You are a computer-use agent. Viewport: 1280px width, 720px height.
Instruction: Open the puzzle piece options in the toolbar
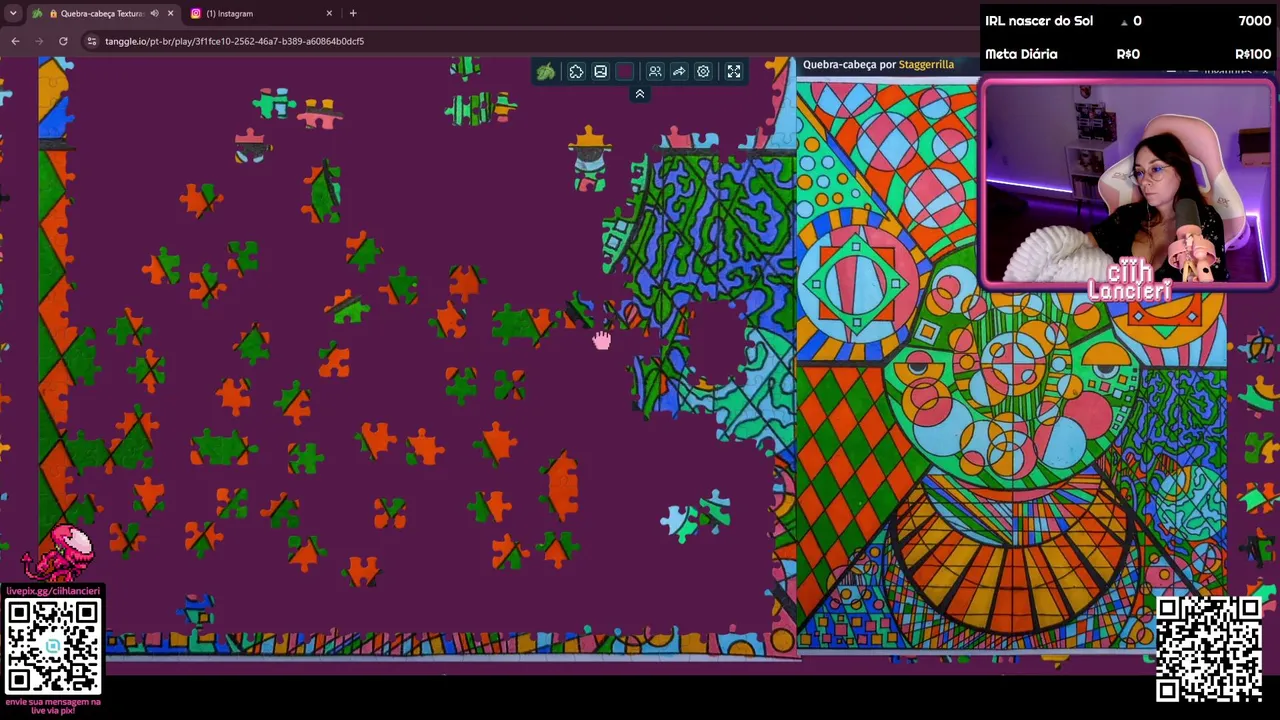click(x=576, y=72)
